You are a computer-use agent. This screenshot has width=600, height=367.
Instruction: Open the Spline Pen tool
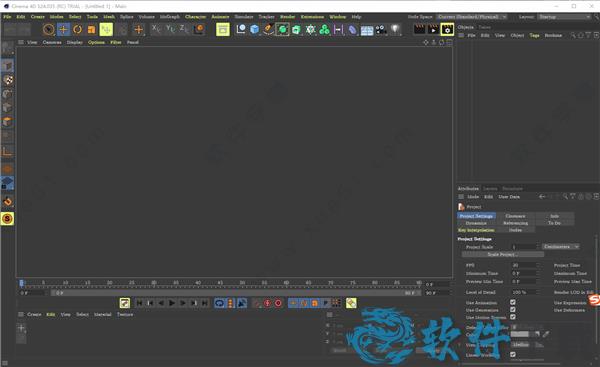click(268, 29)
